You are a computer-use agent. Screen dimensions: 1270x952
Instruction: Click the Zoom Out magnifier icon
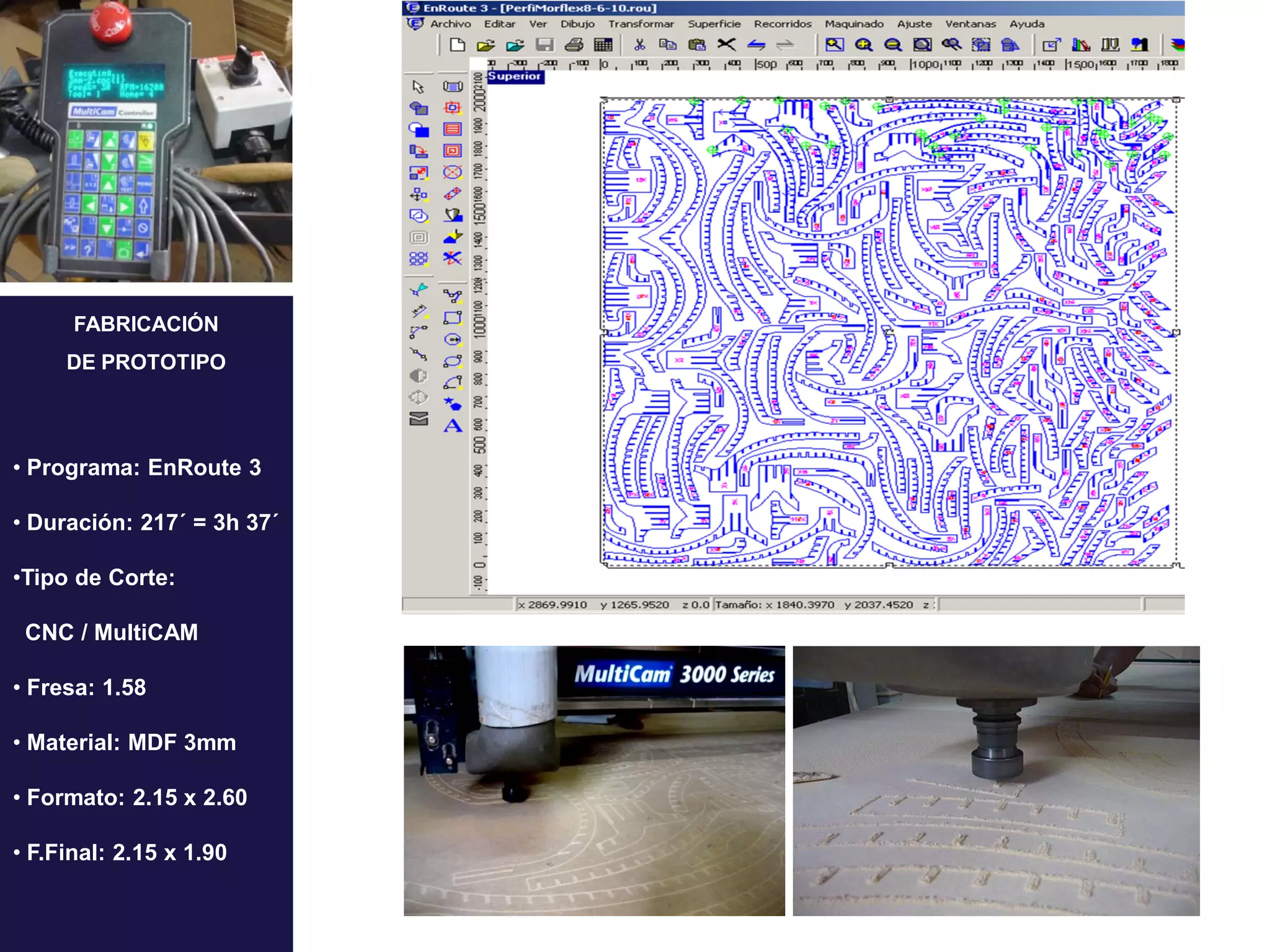coord(892,45)
